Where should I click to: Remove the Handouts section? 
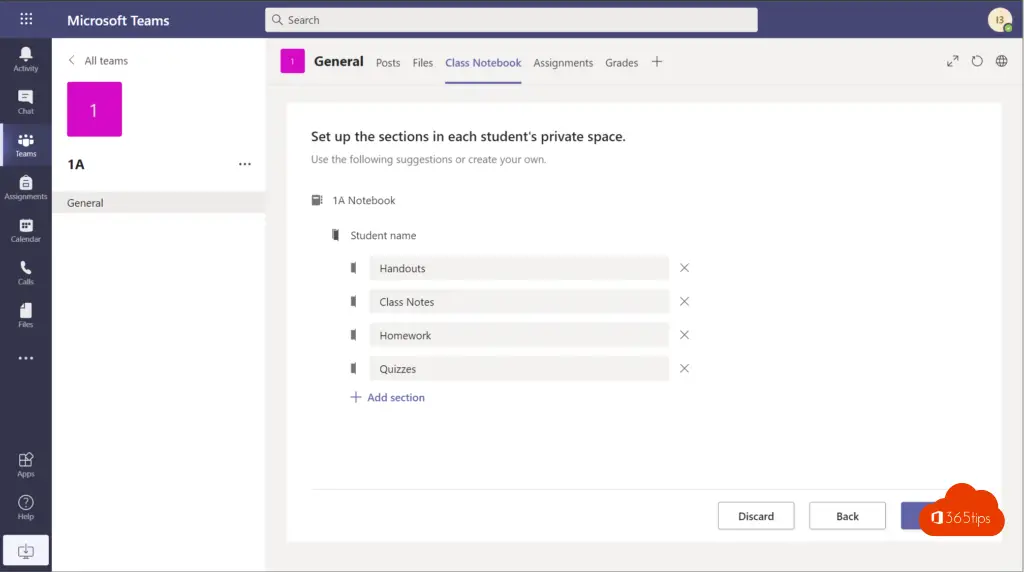[684, 268]
